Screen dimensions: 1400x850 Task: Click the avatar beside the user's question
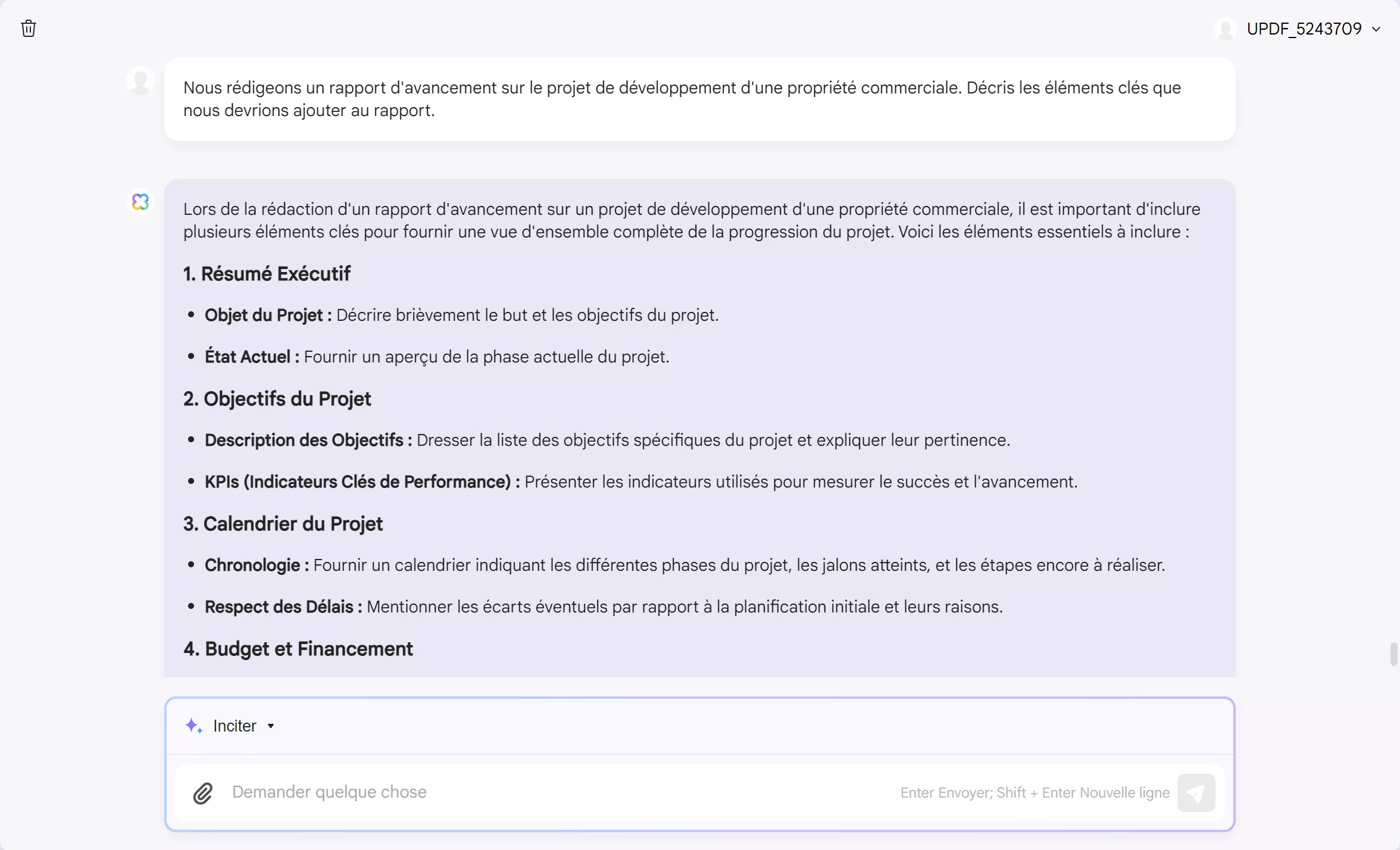140,80
